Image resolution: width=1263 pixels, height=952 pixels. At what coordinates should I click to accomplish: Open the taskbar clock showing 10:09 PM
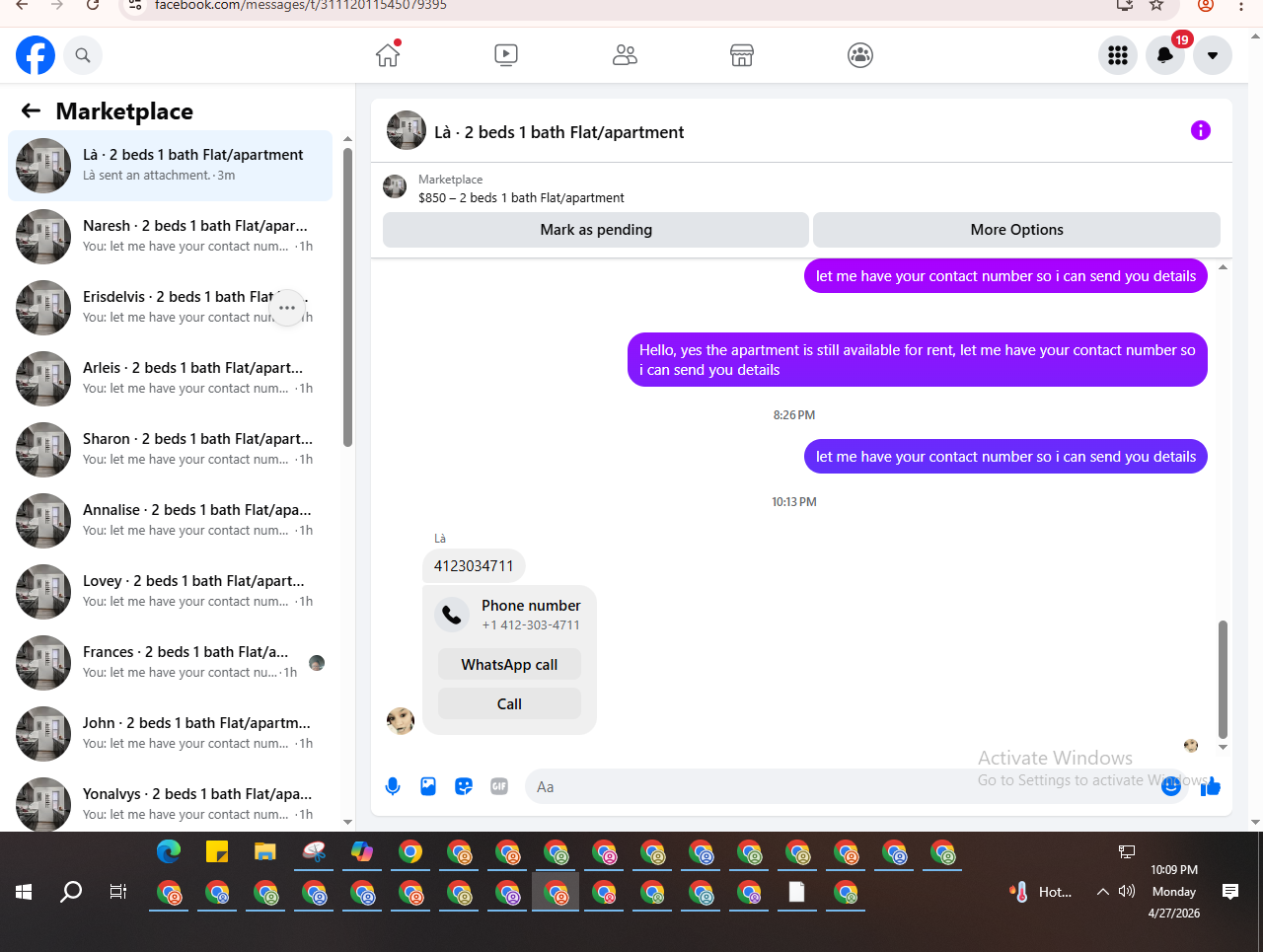(1174, 892)
